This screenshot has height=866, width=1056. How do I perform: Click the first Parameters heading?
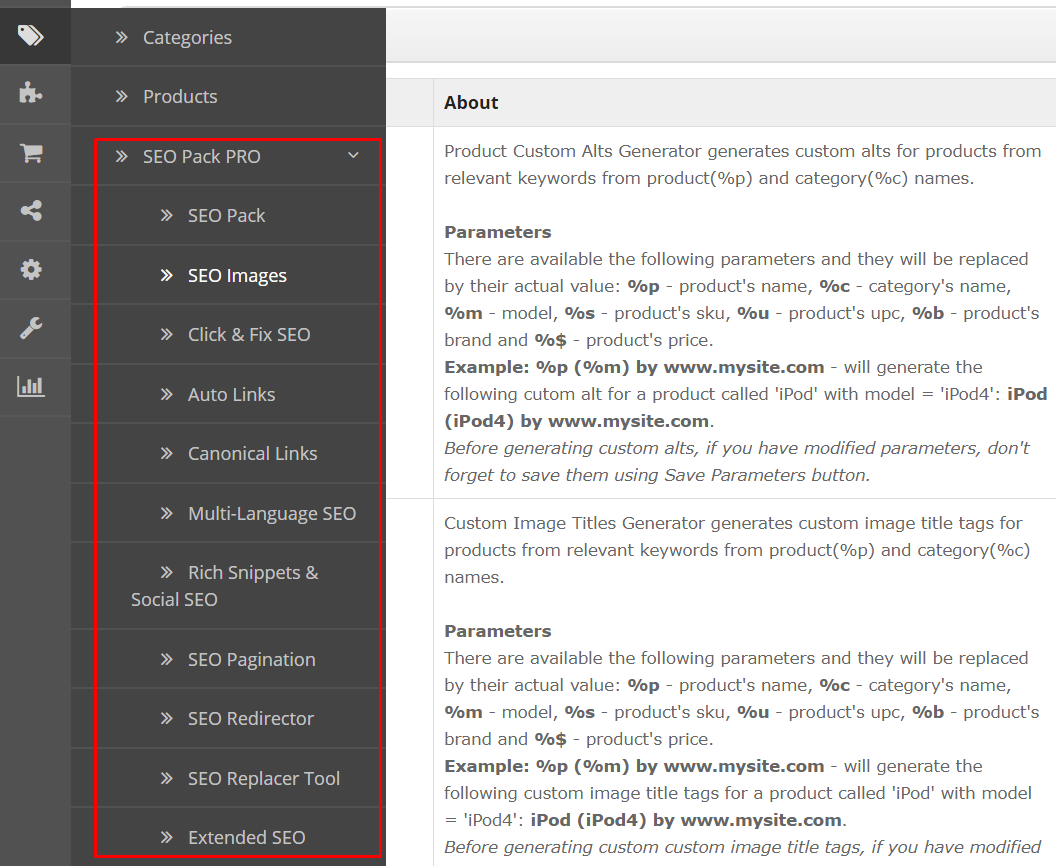coord(498,232)
